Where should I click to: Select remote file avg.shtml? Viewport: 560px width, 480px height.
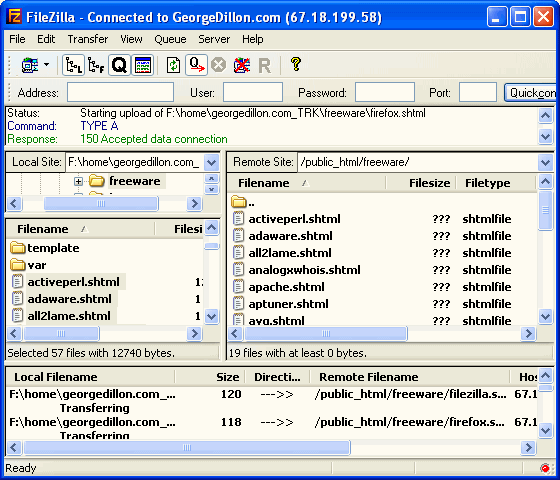pyautogui.click(x=276, y=320)
